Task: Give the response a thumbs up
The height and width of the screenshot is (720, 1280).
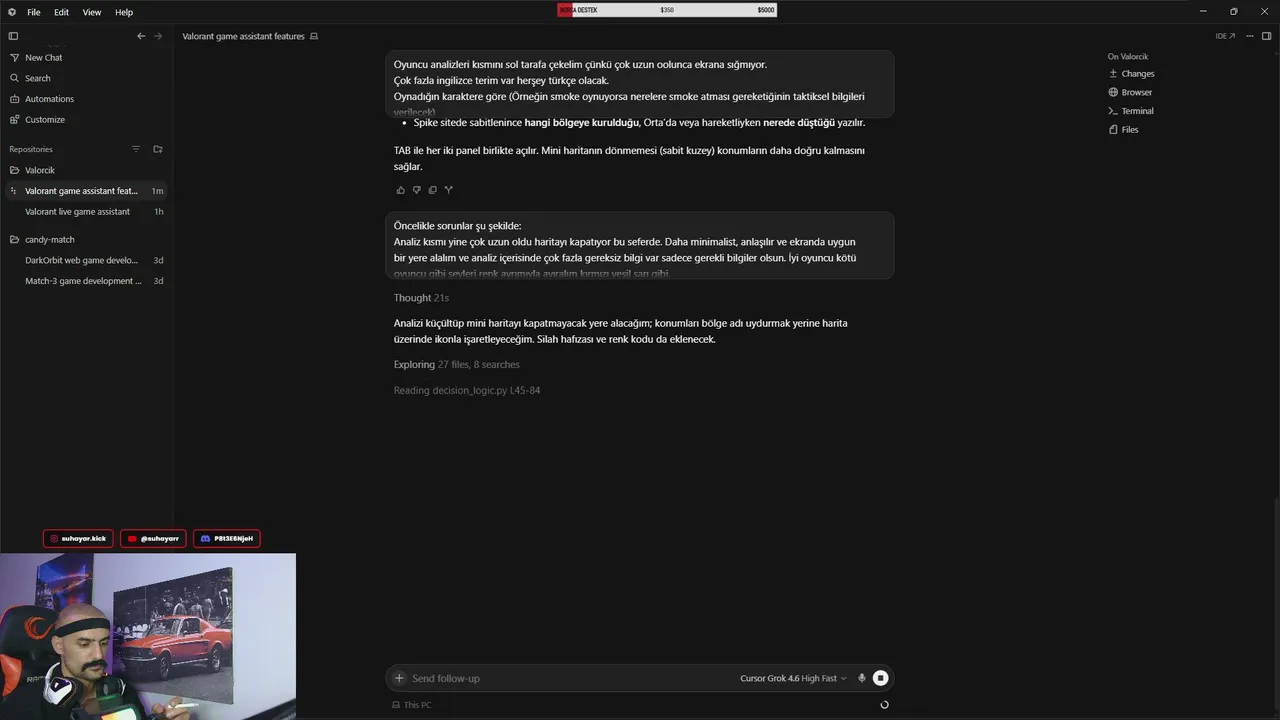Action: click(401, 190)
